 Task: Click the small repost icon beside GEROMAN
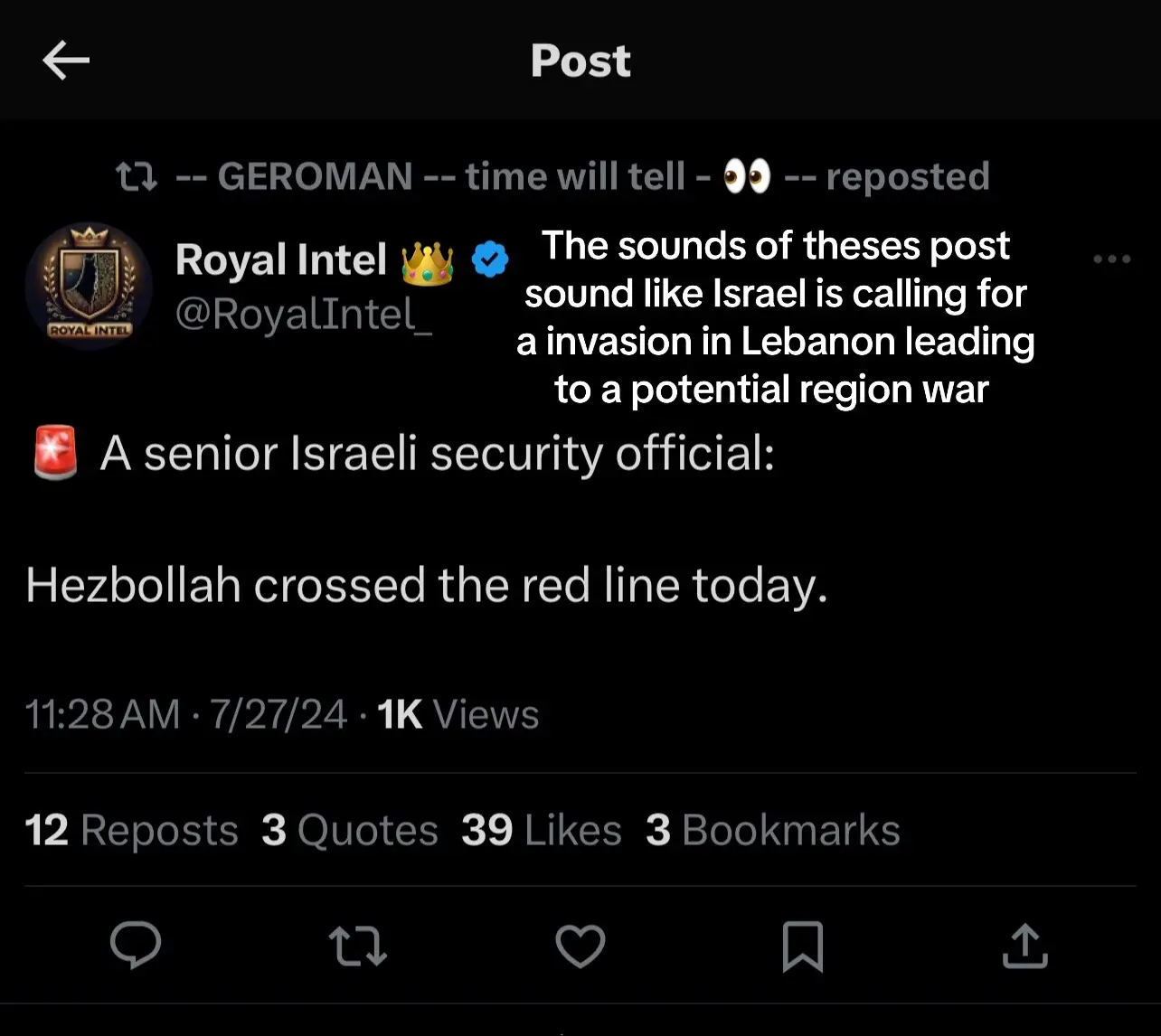tap(137, 177)
